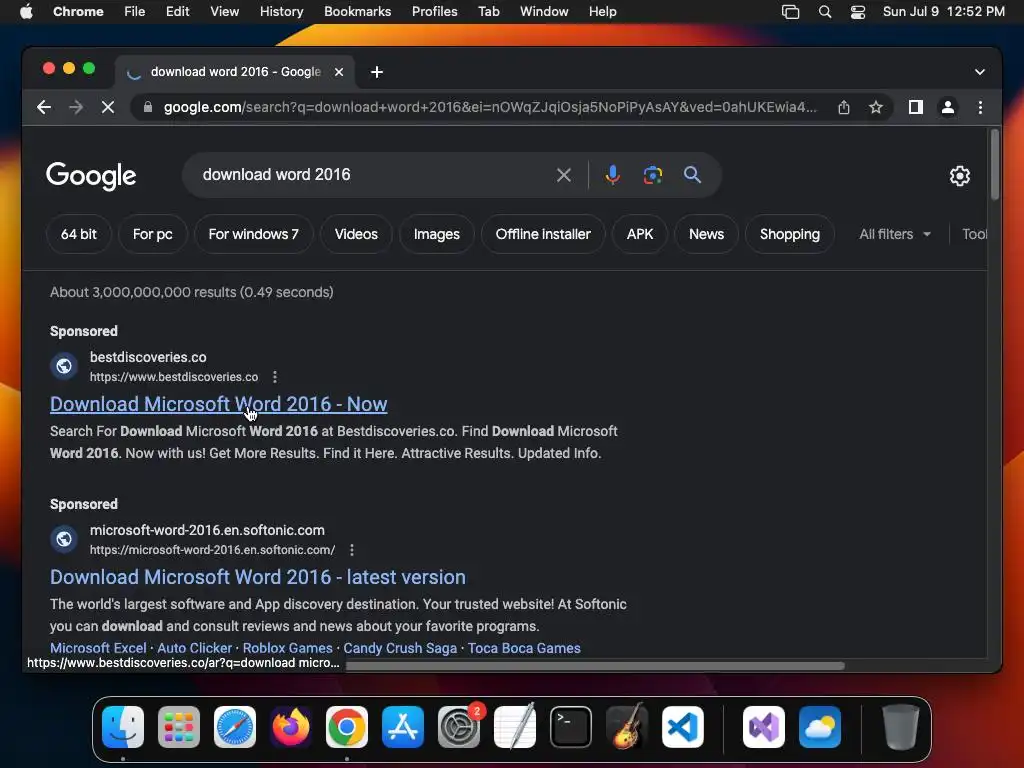Open 'Download Microsoft Word 2016 - latest version'
1024x768 pixels.
tap(258, 577)
